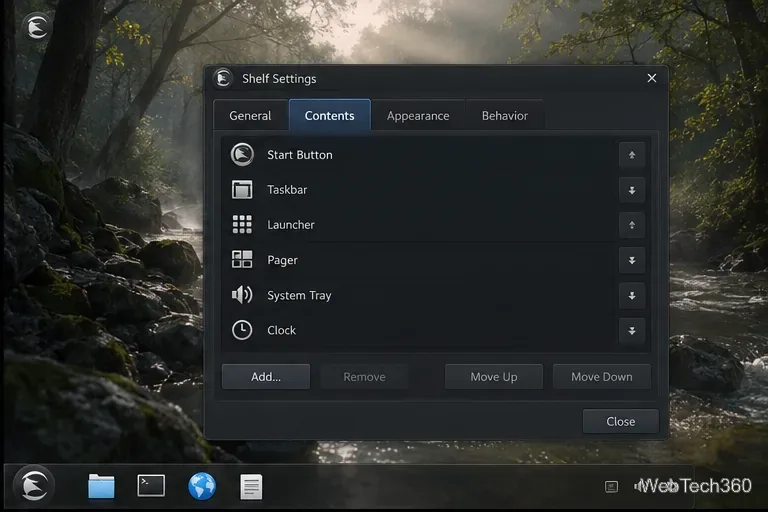Switch to the General tab
The width and height of the screenshot is (768, 512).
point(250,116)
